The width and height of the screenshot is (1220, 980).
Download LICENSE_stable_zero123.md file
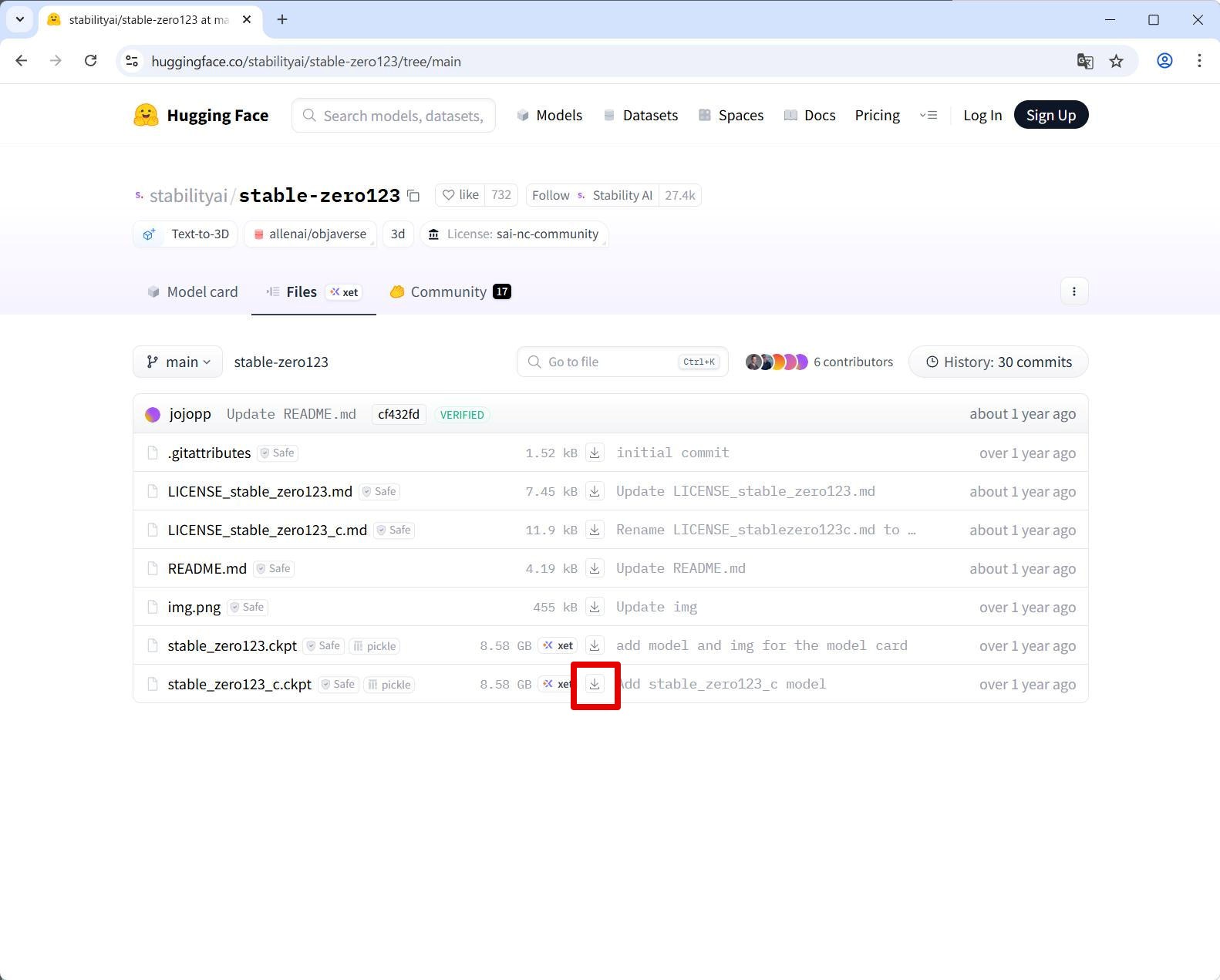coord(595,491)
